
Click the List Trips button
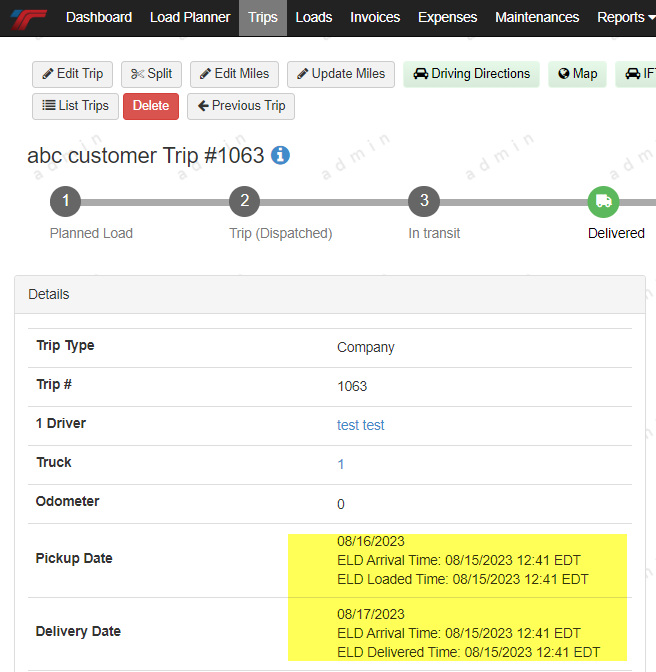tap(76, 106)
